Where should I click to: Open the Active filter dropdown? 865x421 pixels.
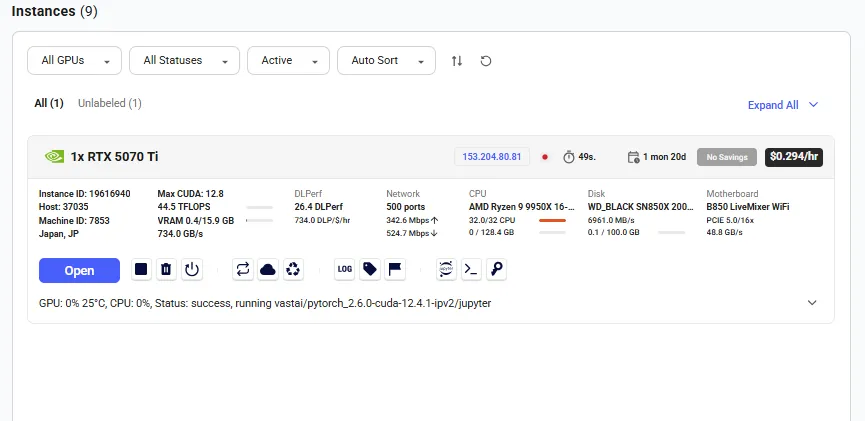289,61
